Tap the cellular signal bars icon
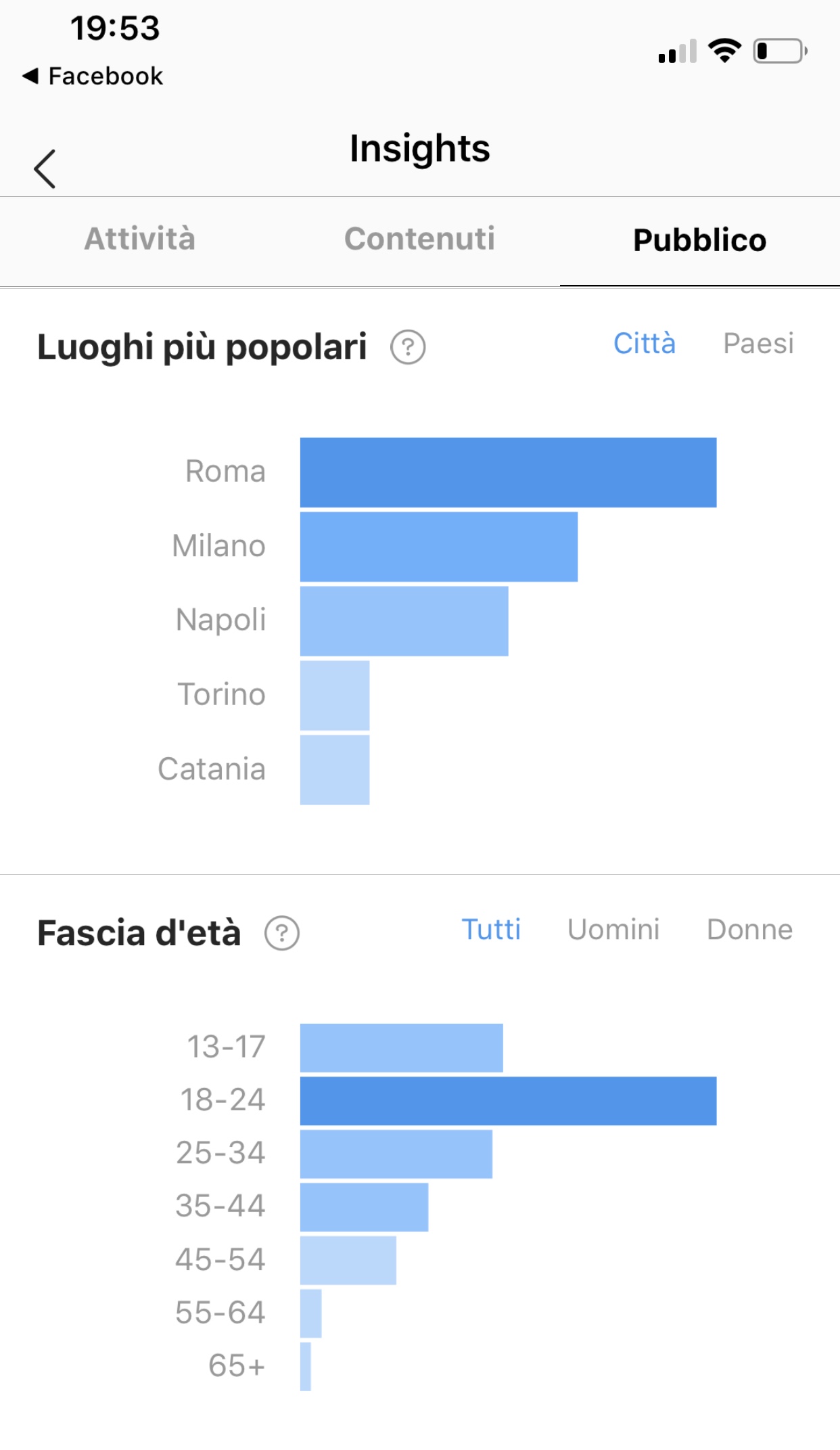The image size is (840, 1450). tap(677, 51)
